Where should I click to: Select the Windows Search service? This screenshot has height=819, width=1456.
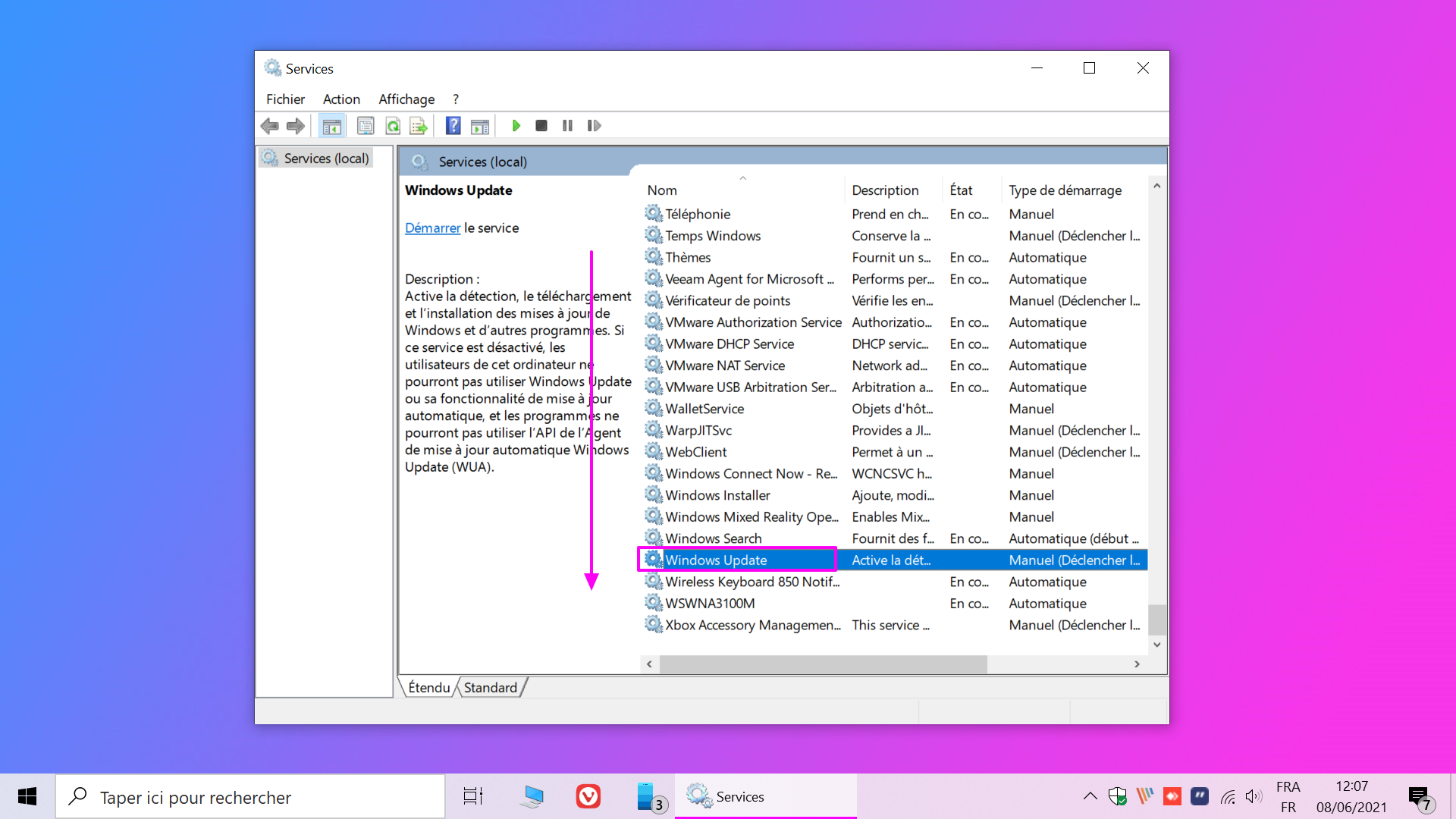point(895,538)
